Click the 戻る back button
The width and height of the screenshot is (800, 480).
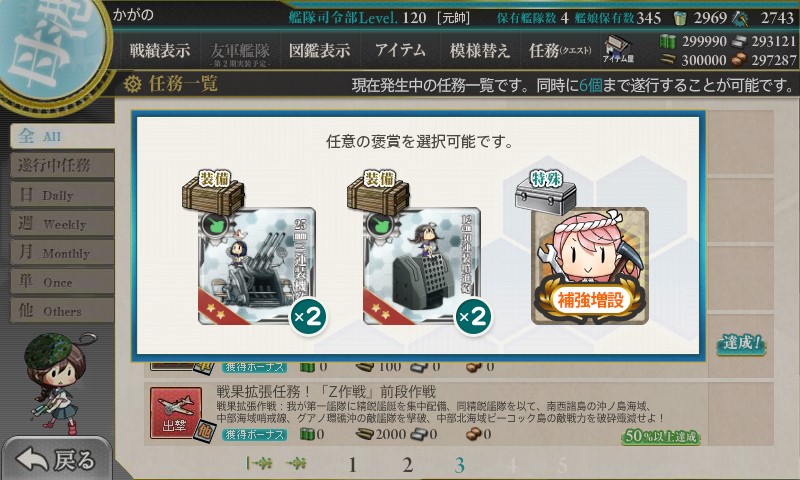[x=56, y=459]
